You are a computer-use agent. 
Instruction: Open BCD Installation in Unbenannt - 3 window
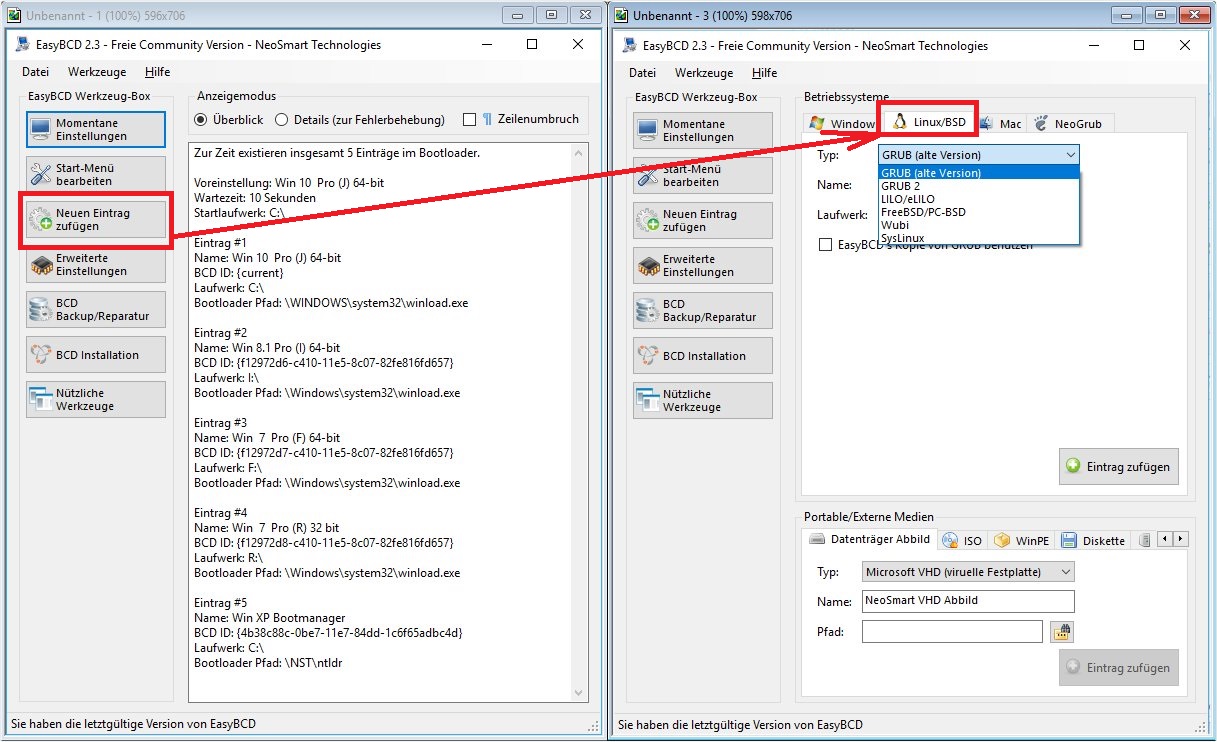tap(703, 356)
